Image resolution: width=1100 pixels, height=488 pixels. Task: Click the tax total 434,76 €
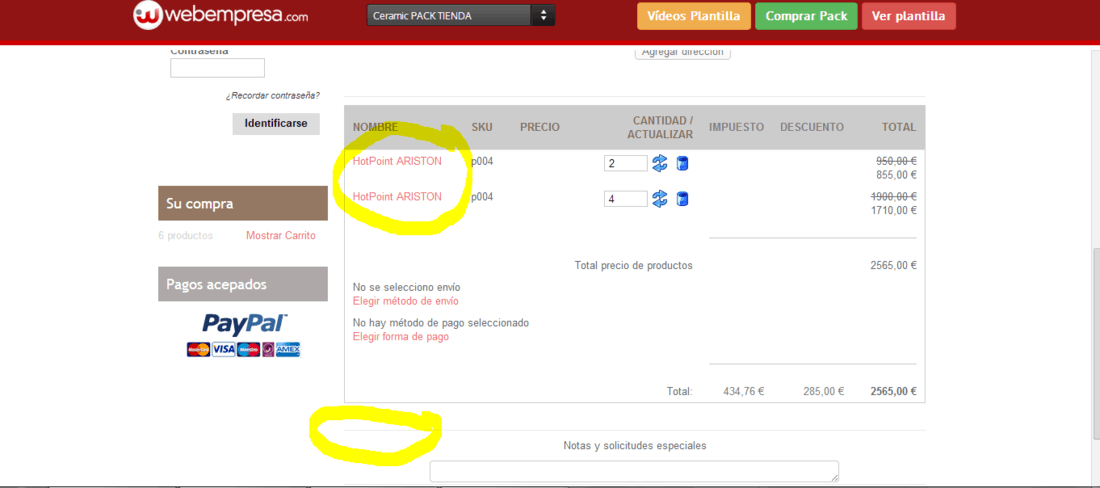click(x=744, y=392)
